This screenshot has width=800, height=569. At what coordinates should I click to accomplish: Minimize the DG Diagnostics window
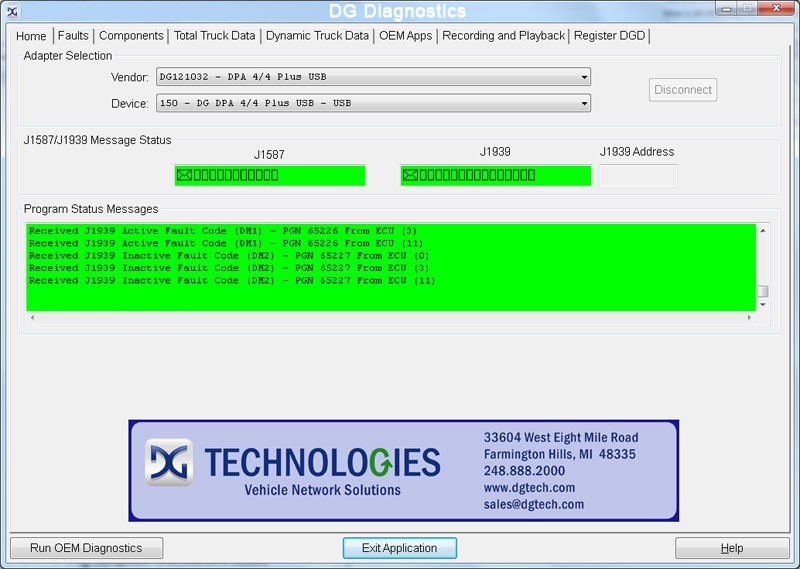click(x=727, y=9)
